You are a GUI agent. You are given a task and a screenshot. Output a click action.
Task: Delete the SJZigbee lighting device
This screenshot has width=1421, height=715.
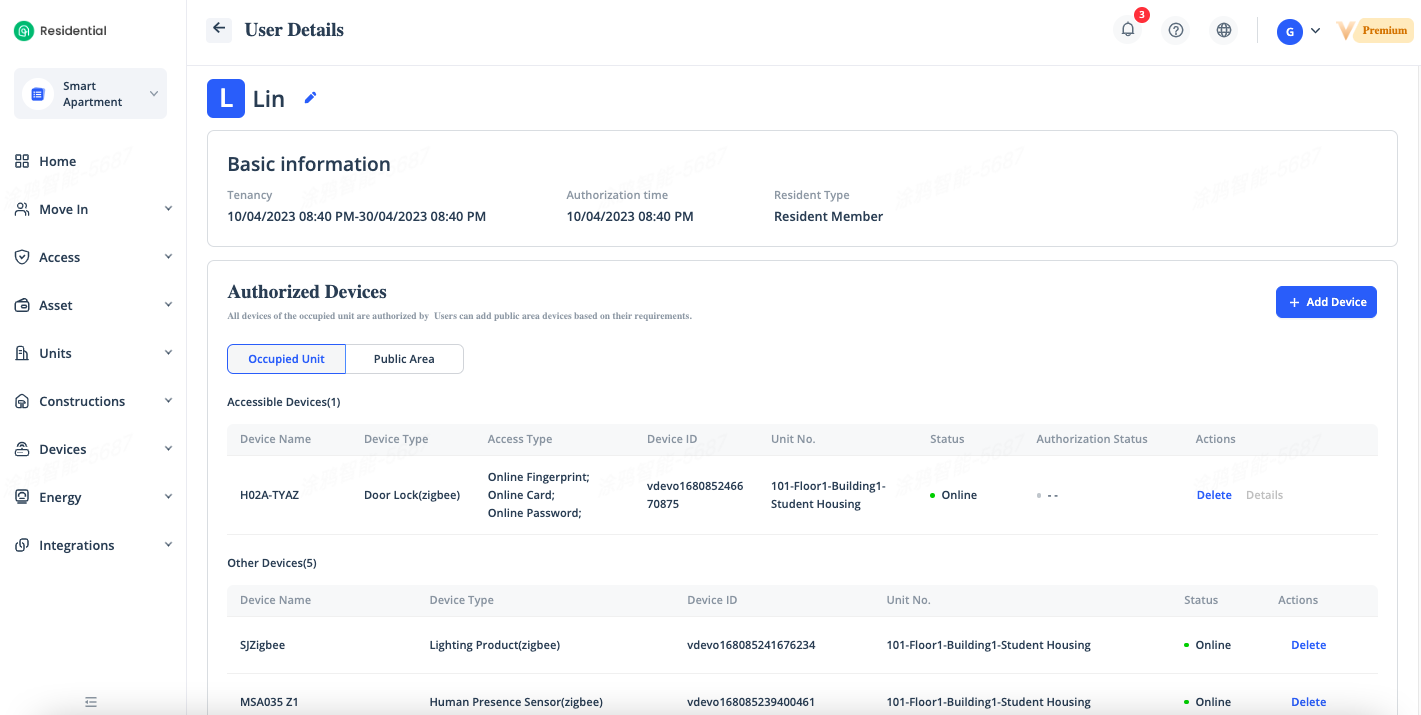[x=1308, y=645]
